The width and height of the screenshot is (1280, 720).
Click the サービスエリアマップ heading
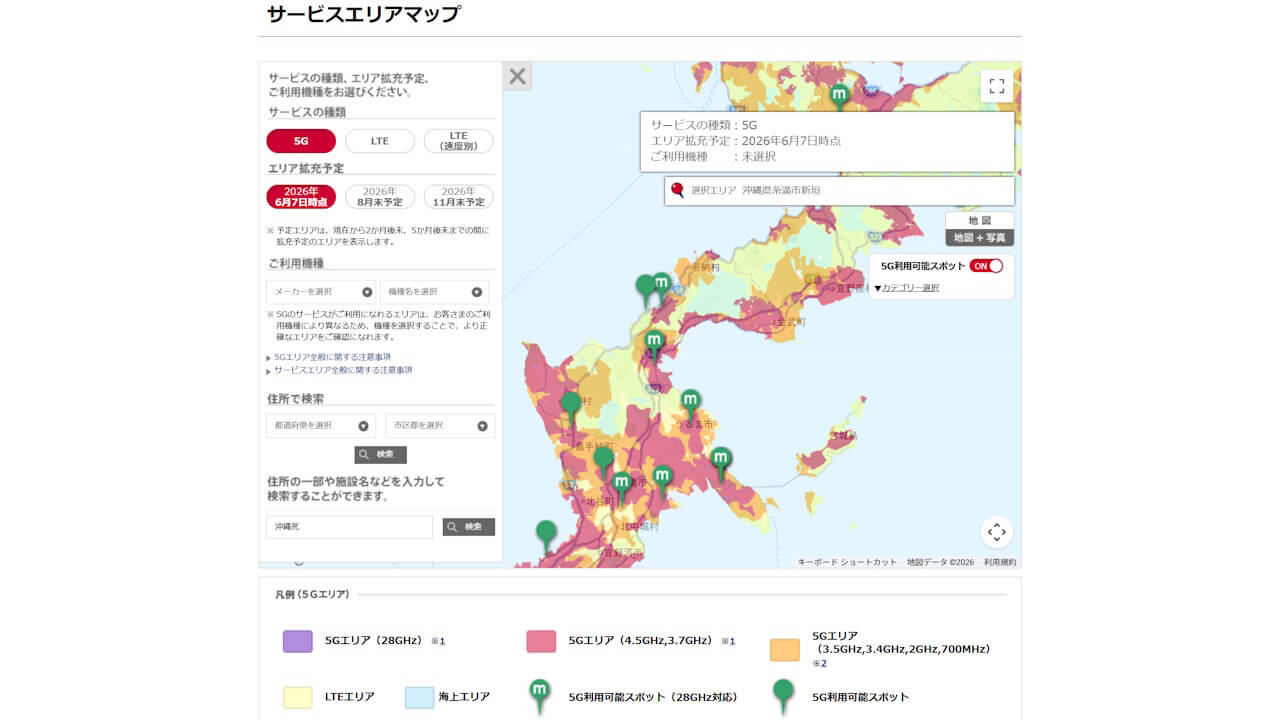pos(364,15)
